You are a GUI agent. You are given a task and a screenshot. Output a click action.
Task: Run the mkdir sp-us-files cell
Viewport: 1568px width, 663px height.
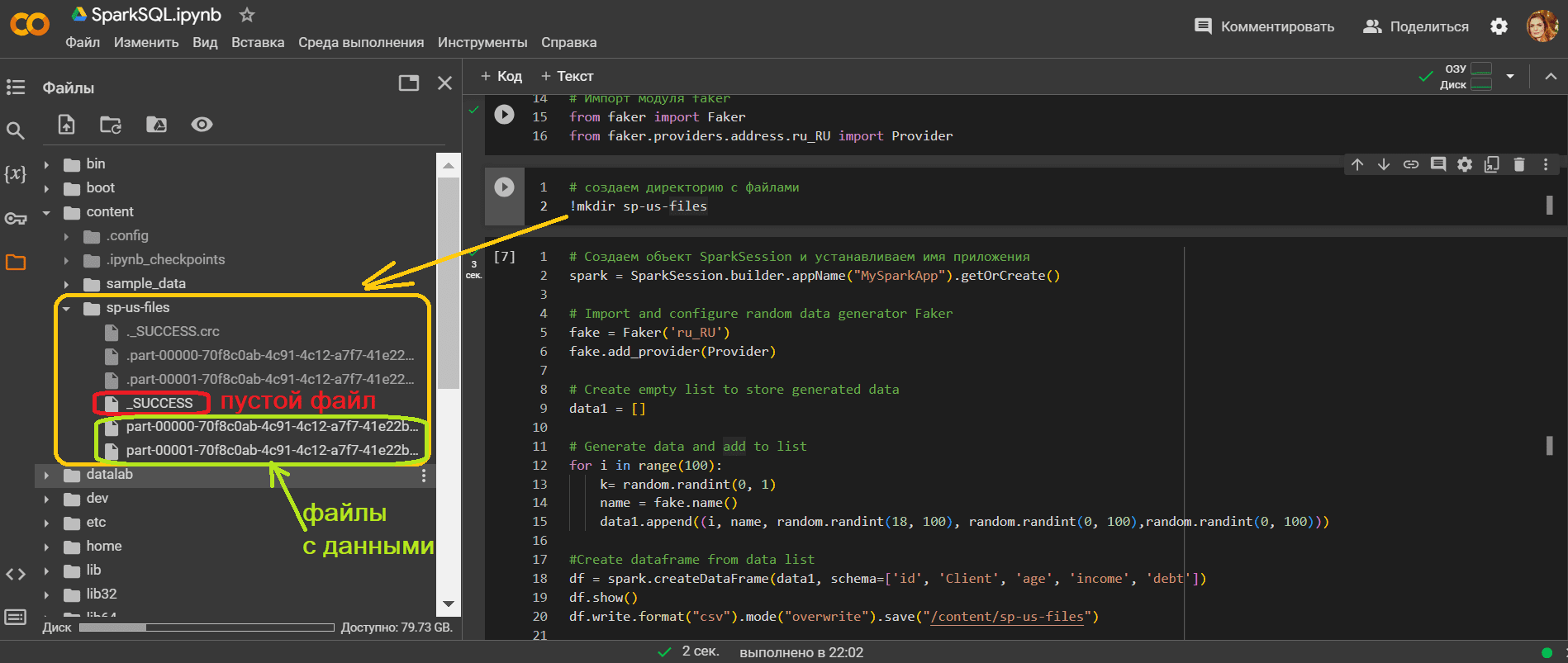(x=504, y=187)
